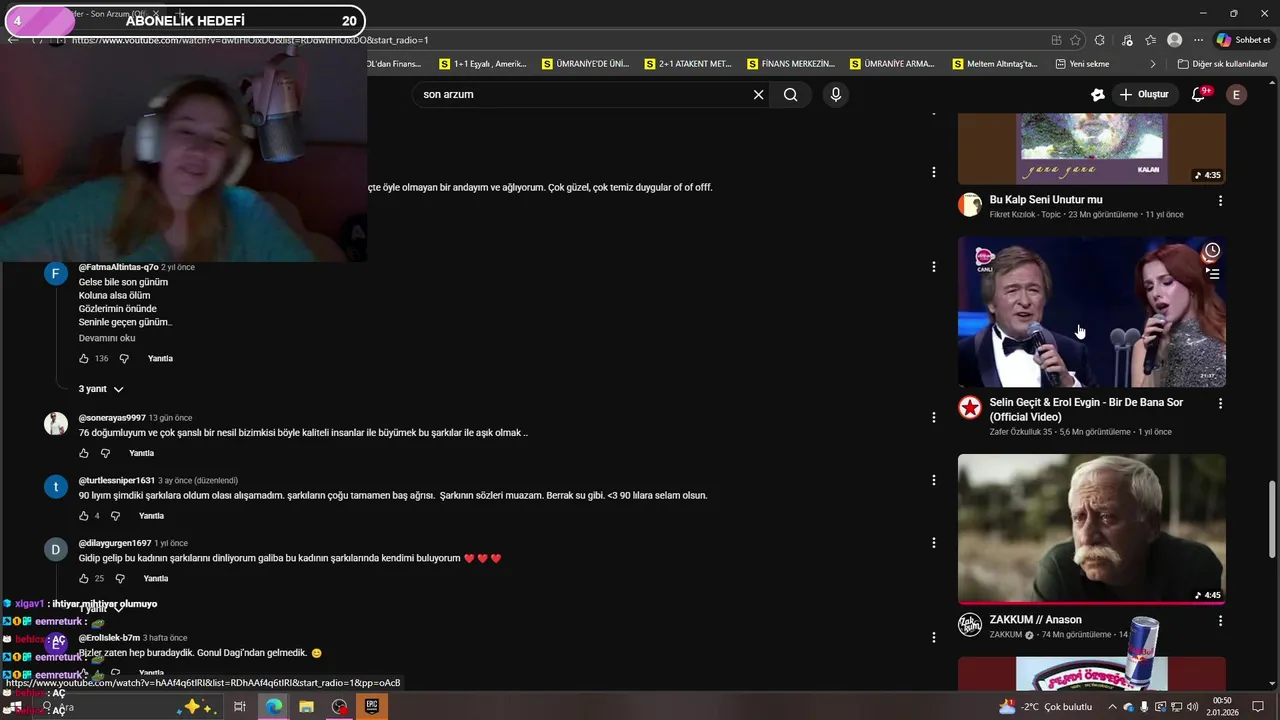Open File Explorer from the taskbar
1280x720 pixels.
[x=306, y=707]
